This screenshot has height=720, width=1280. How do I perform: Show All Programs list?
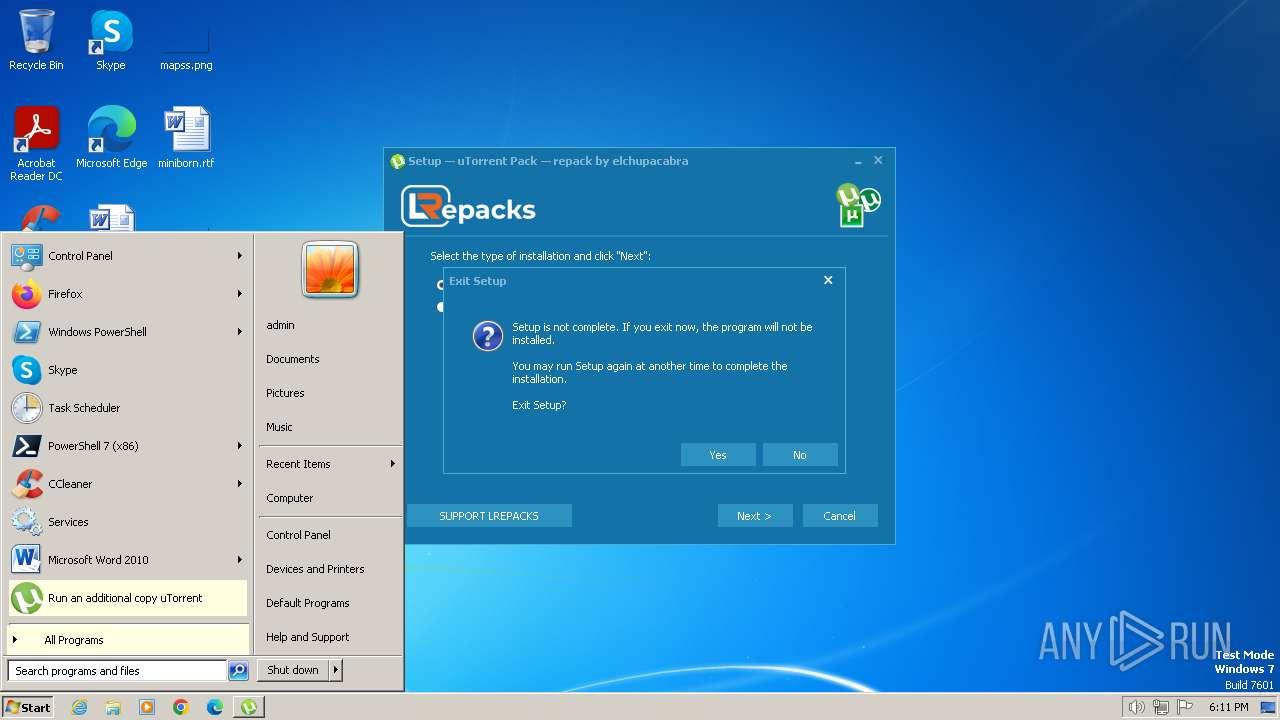click(127, 640)
